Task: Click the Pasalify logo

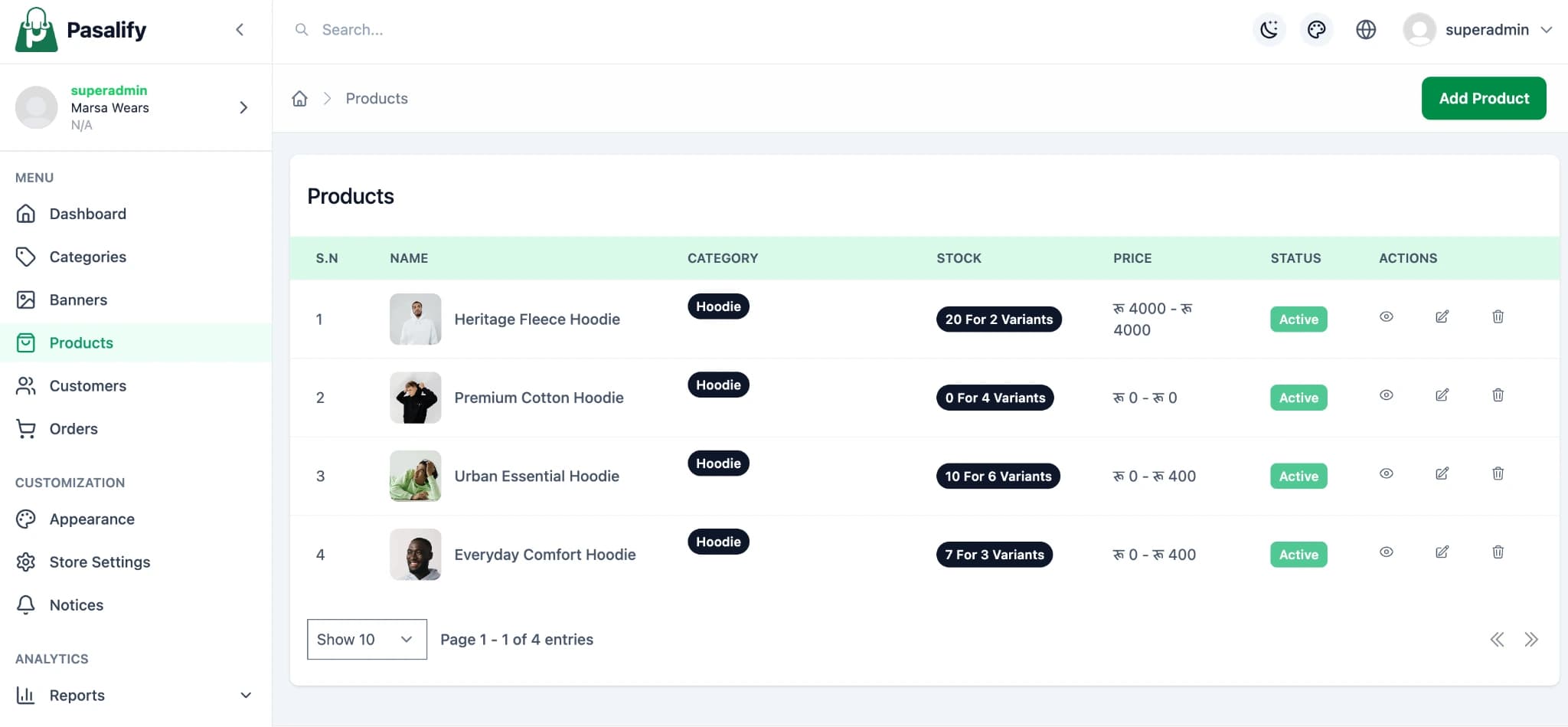Action: pos(80,30)
